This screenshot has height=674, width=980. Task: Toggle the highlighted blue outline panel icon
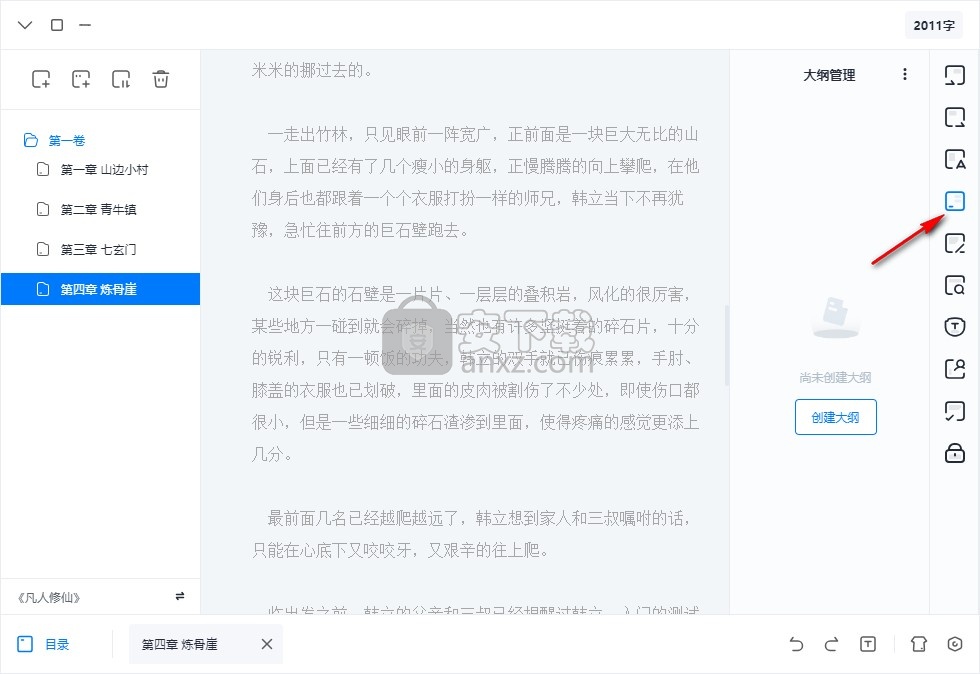click(x=954, y=201)
